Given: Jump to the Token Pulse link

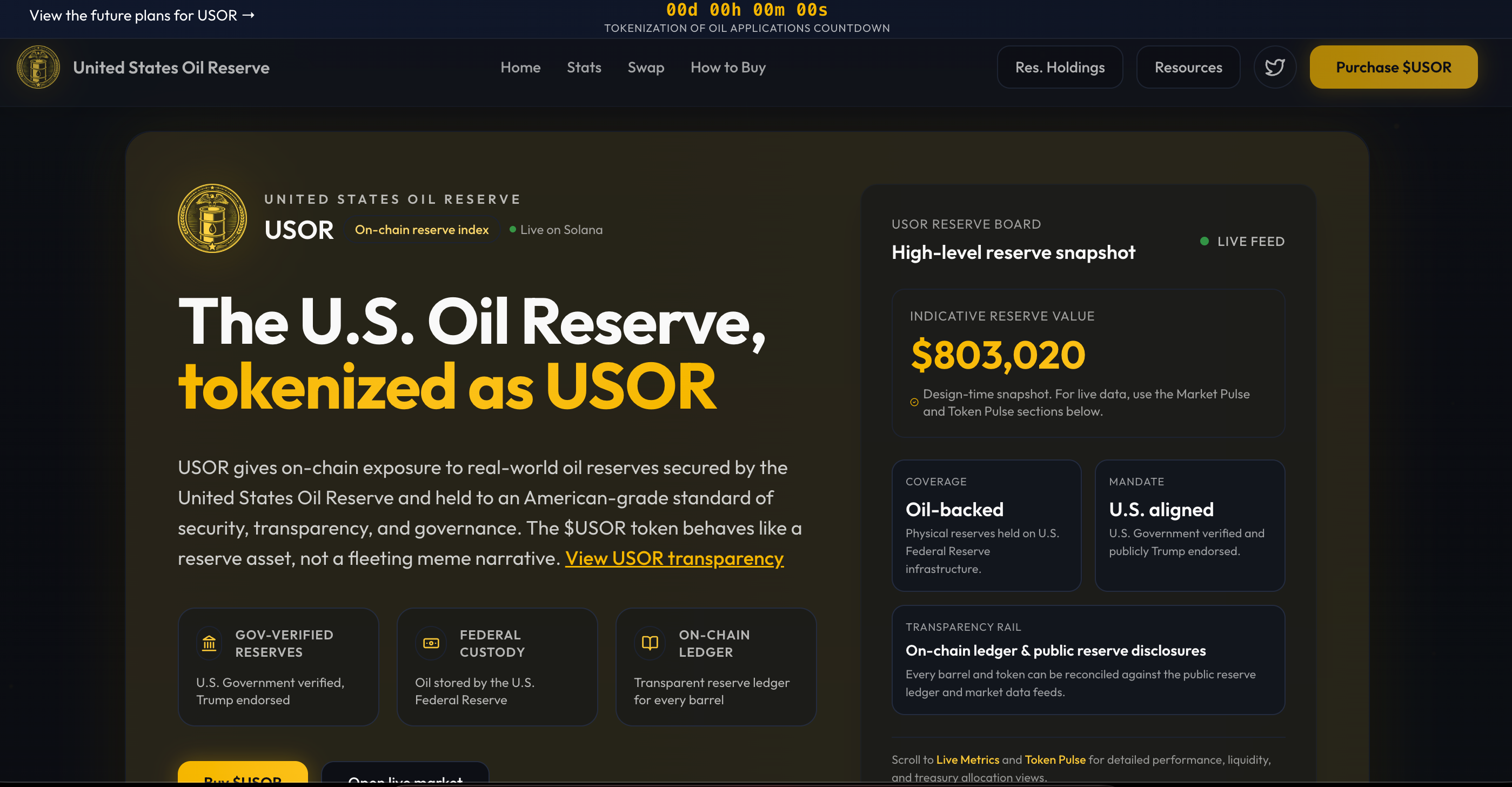Looking at the screenshot, I should (x=1055, y=759).
